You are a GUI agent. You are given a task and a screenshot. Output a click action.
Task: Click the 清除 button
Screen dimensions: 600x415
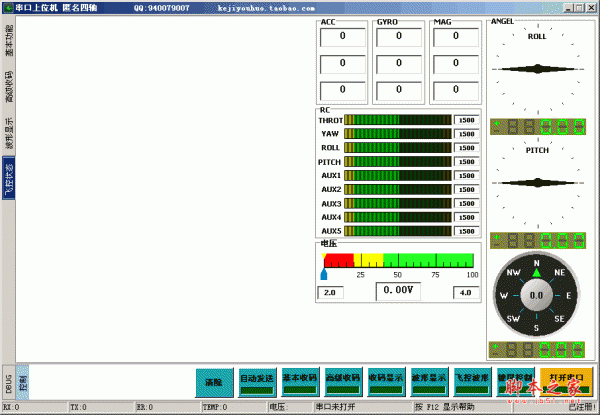tap(214, 382)
